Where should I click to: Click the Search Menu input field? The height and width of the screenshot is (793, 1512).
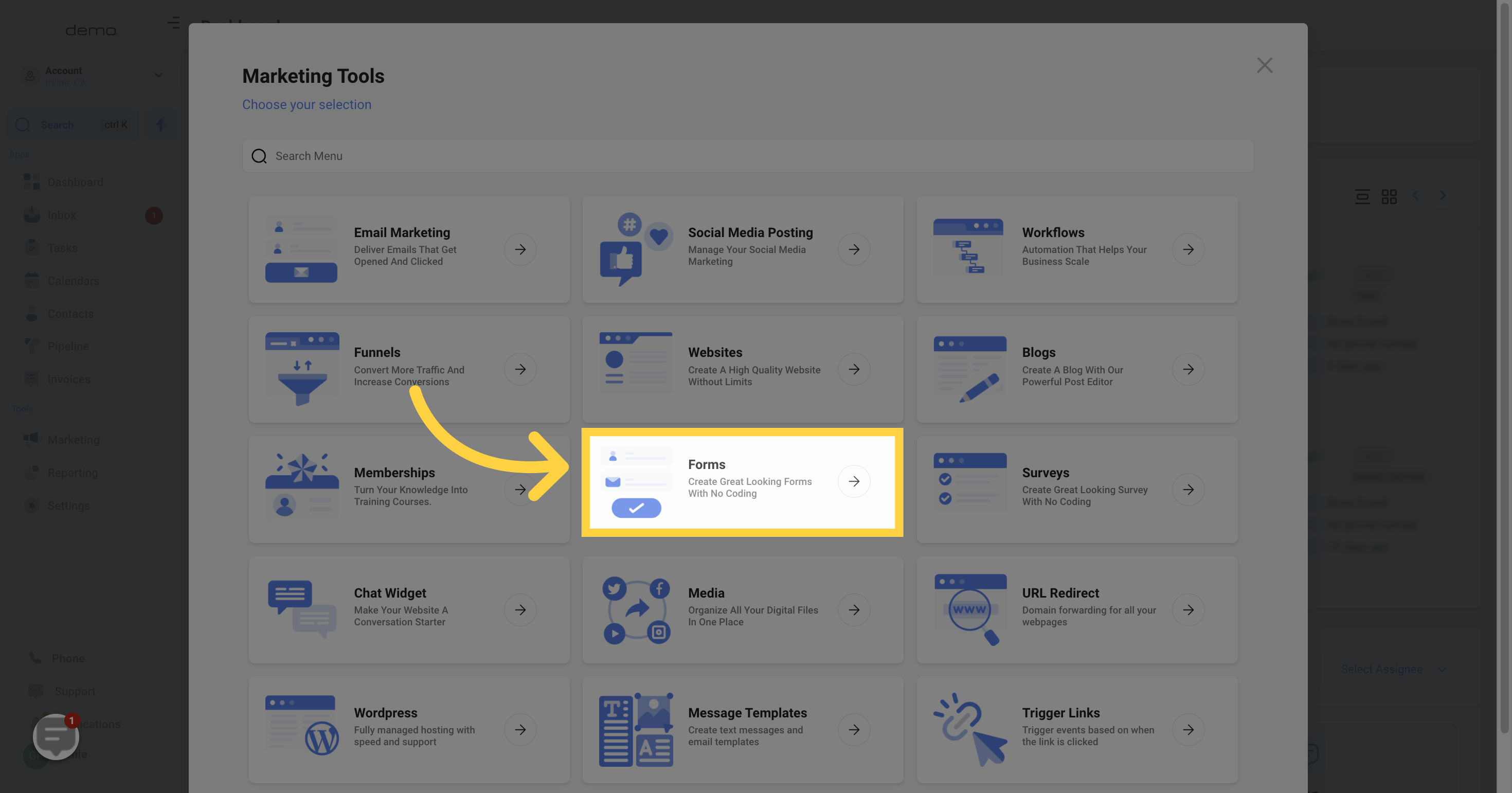click(x=748, y=155)
